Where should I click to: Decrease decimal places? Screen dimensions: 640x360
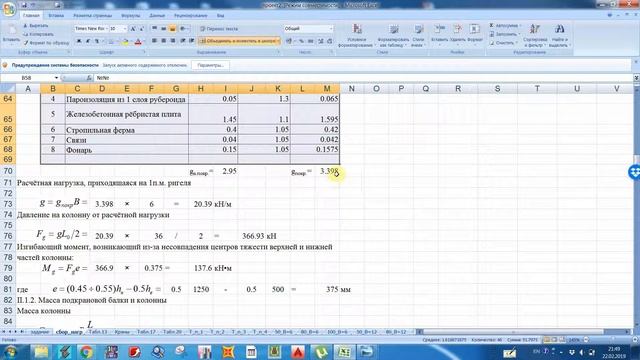click(329, 41)
